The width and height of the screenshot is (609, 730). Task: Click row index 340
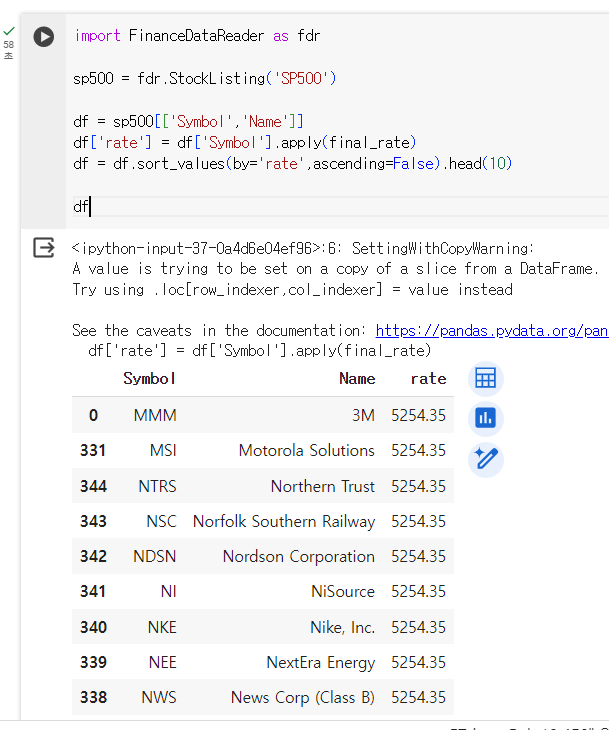pyautogui.click(x=93, y=628)
